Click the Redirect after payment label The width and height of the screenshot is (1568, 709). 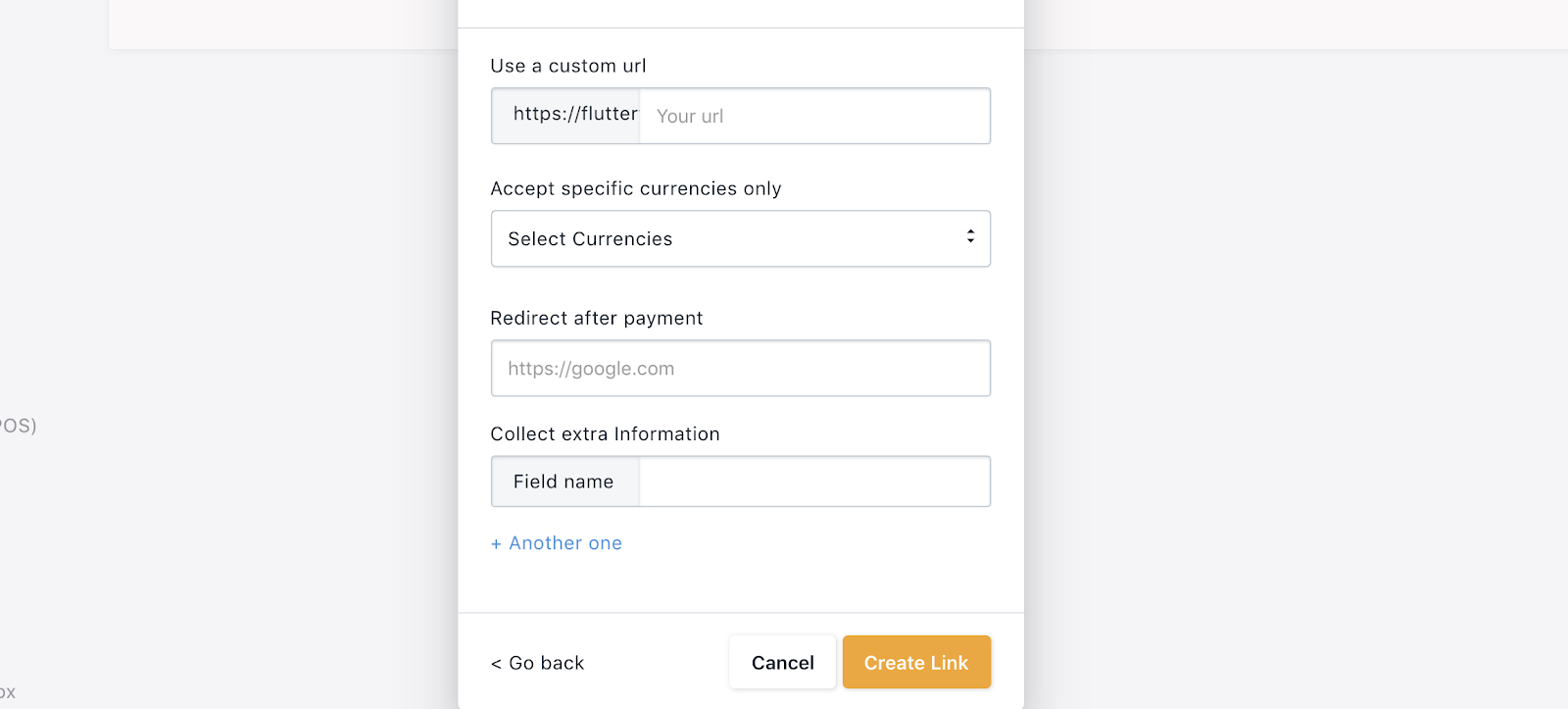pyautogui.click(x=596, y=318)
